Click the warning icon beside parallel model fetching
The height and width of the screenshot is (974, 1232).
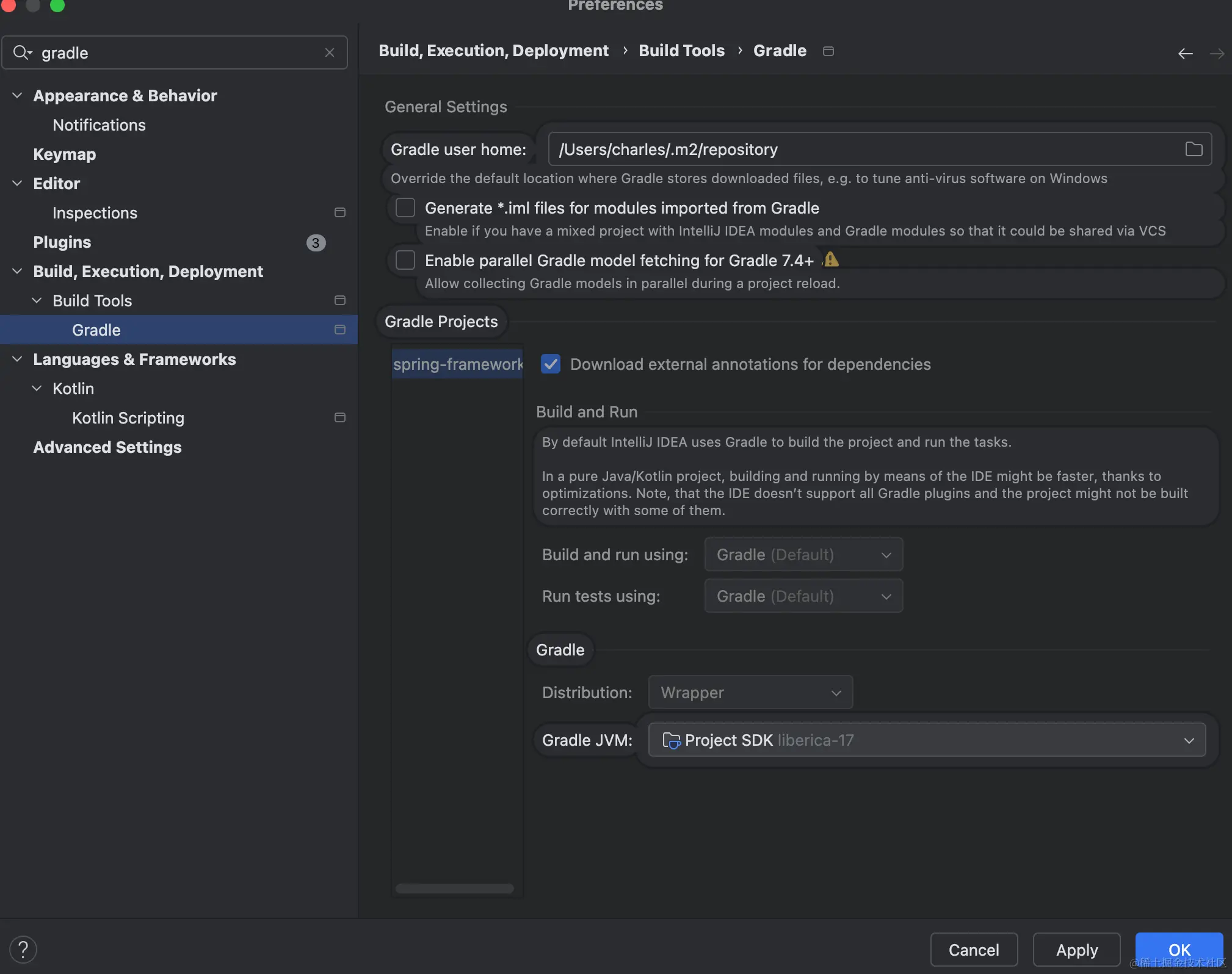[x=831, y=260]
